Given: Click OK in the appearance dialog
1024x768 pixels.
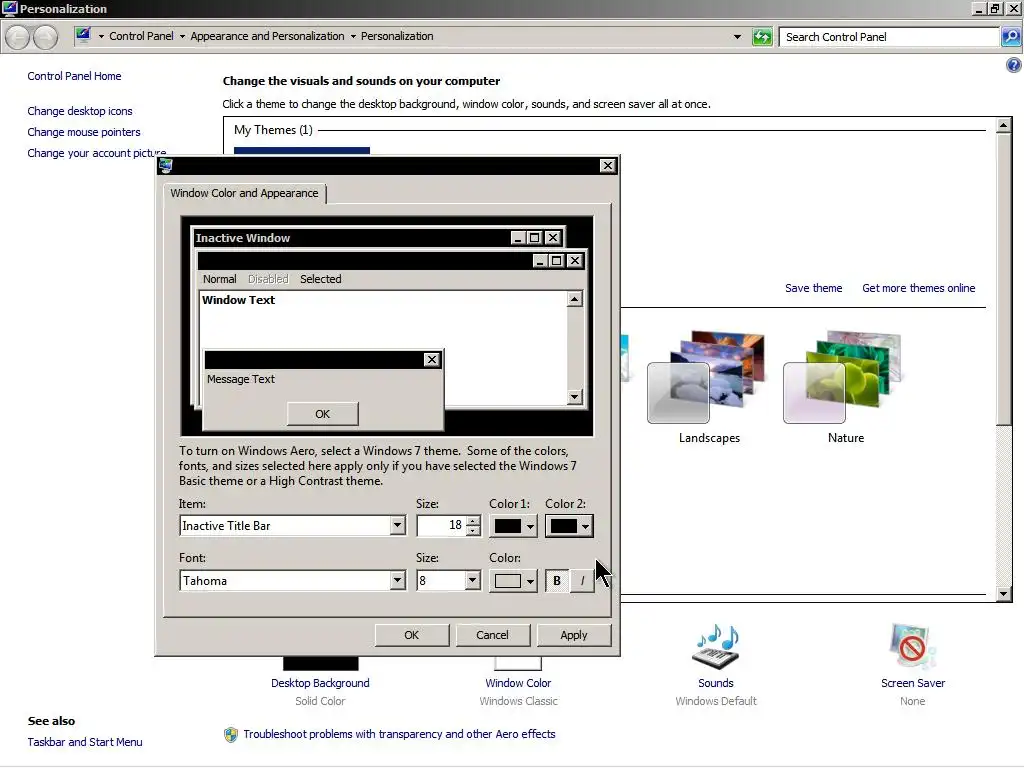Looking at the screenshot, I should (x=411, y=635).
